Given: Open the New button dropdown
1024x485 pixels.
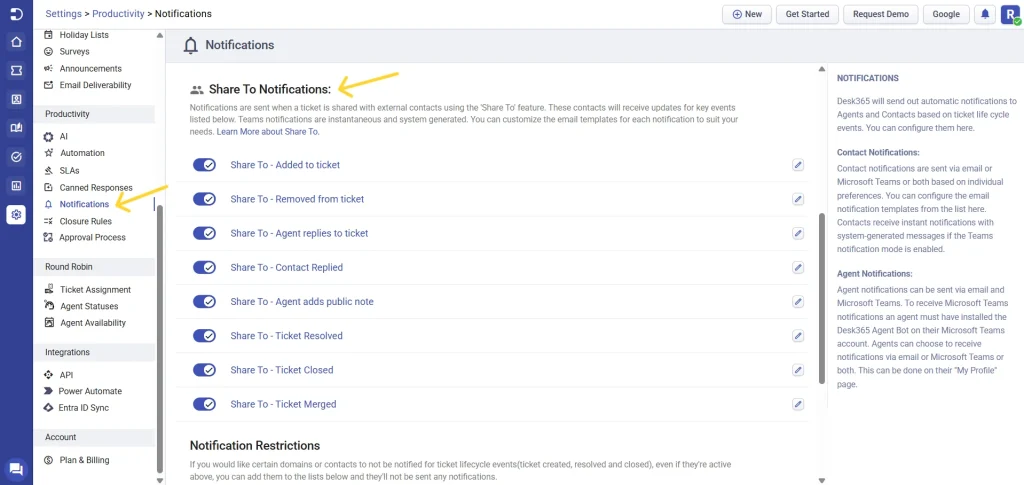Looking at the screenshot, I should (x=746, y=14).
